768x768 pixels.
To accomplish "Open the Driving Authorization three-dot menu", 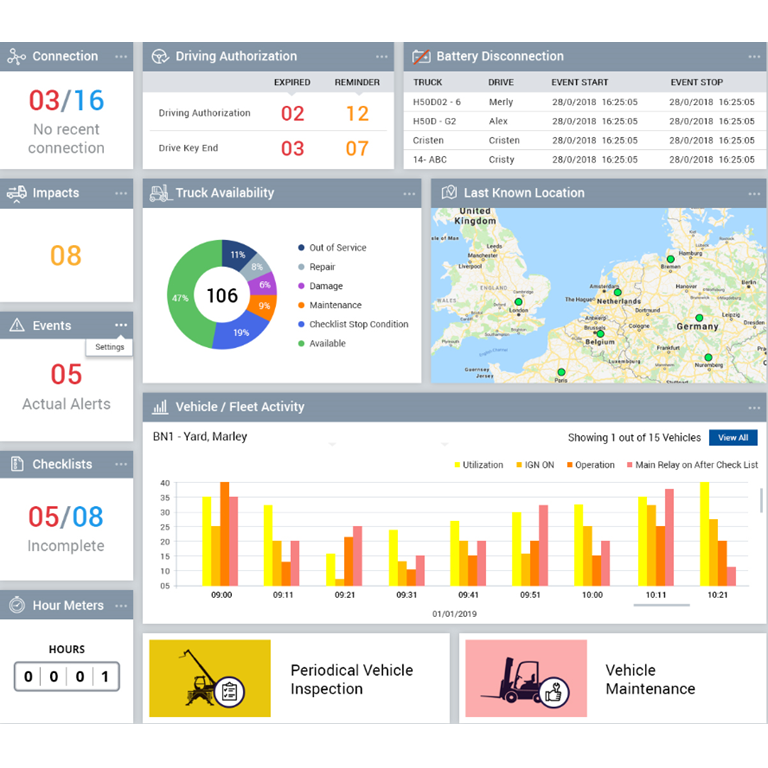I will tap(382, 57).
